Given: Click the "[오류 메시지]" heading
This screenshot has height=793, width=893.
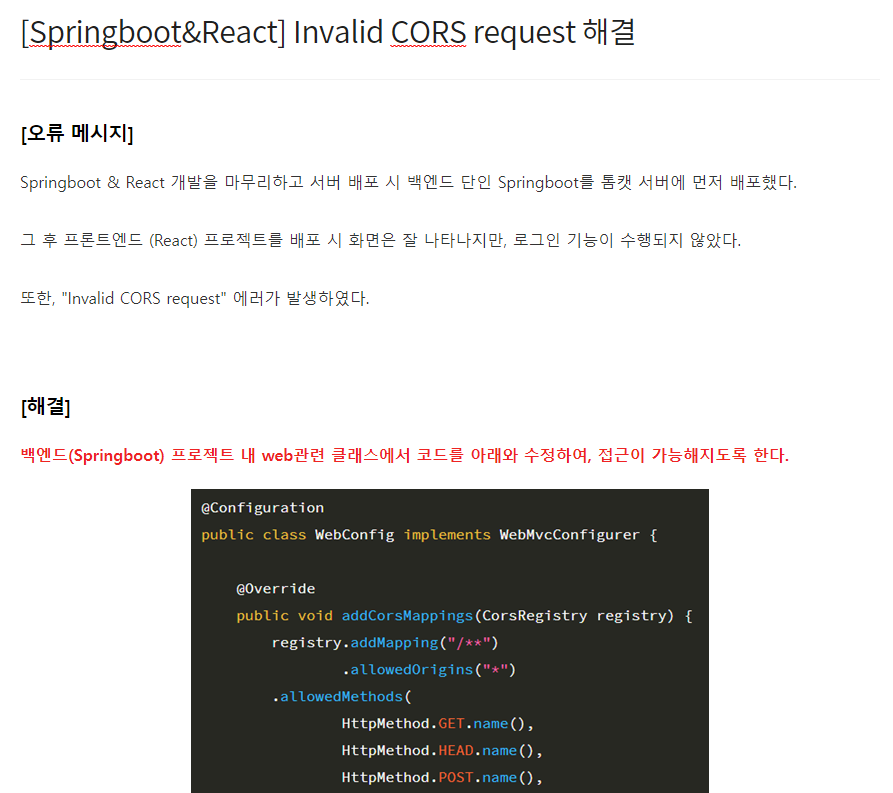Looking at the screenshot, I should click(x=77, y=133).
